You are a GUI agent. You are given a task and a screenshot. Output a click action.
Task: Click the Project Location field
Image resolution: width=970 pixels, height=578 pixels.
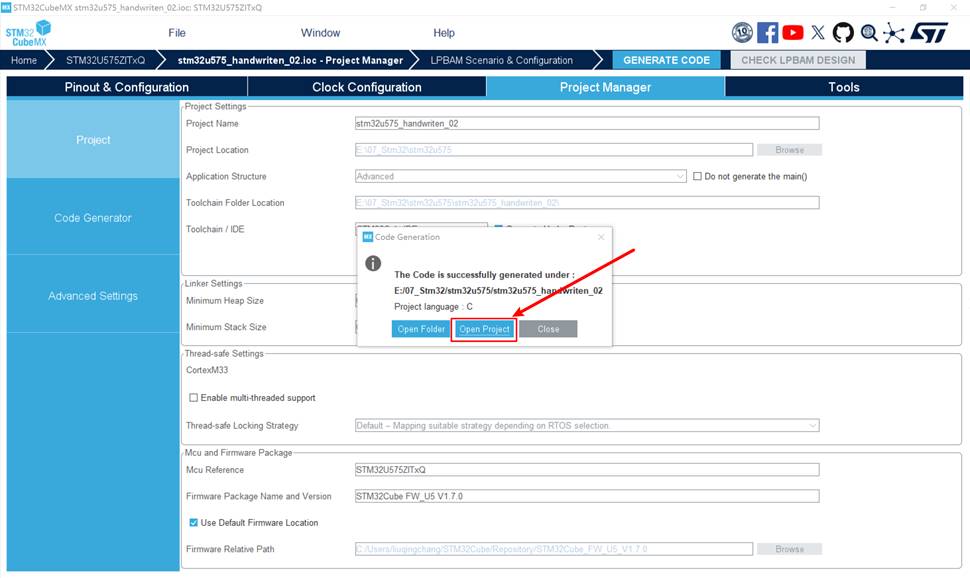[x=554, y=150]
